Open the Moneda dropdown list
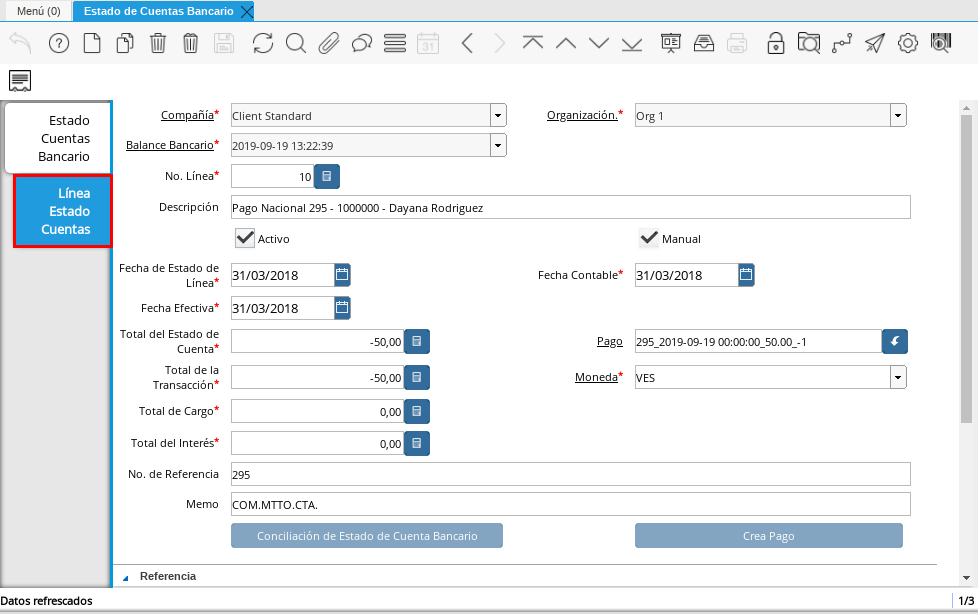Screen dimensions: 978x614 pyautogui.click(x=898, y=378)
